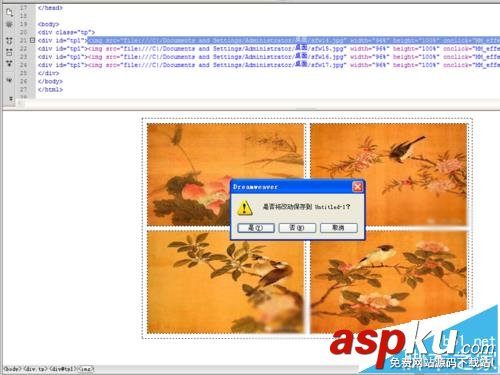Show more code toolbar tools via overflow arrows
This screenshot has height=375, width=500.
click(x=11, y=99)
